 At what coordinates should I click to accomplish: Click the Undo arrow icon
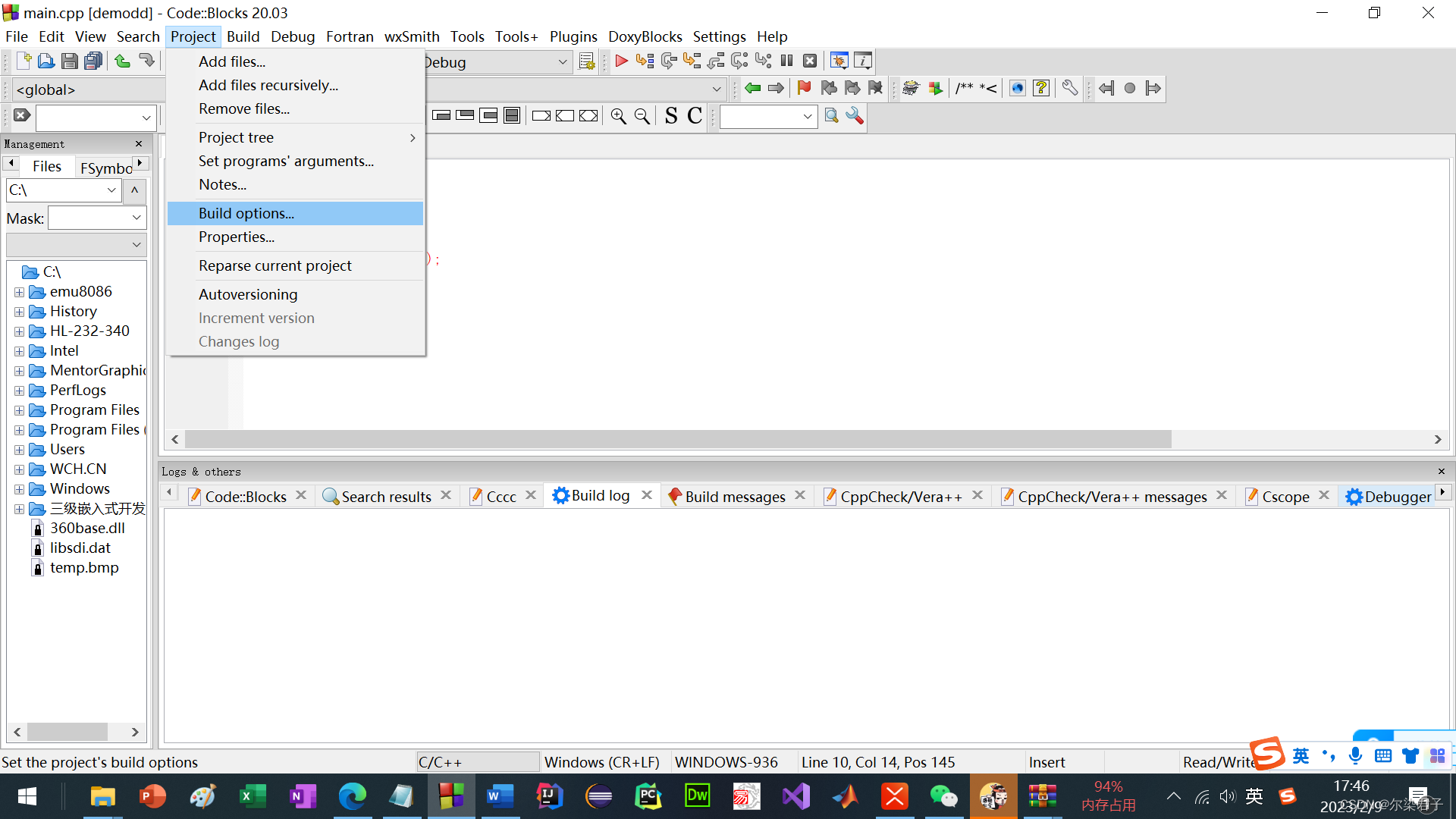121,61
